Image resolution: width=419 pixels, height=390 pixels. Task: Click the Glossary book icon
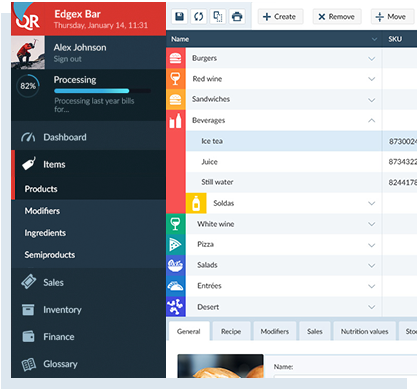29,364
